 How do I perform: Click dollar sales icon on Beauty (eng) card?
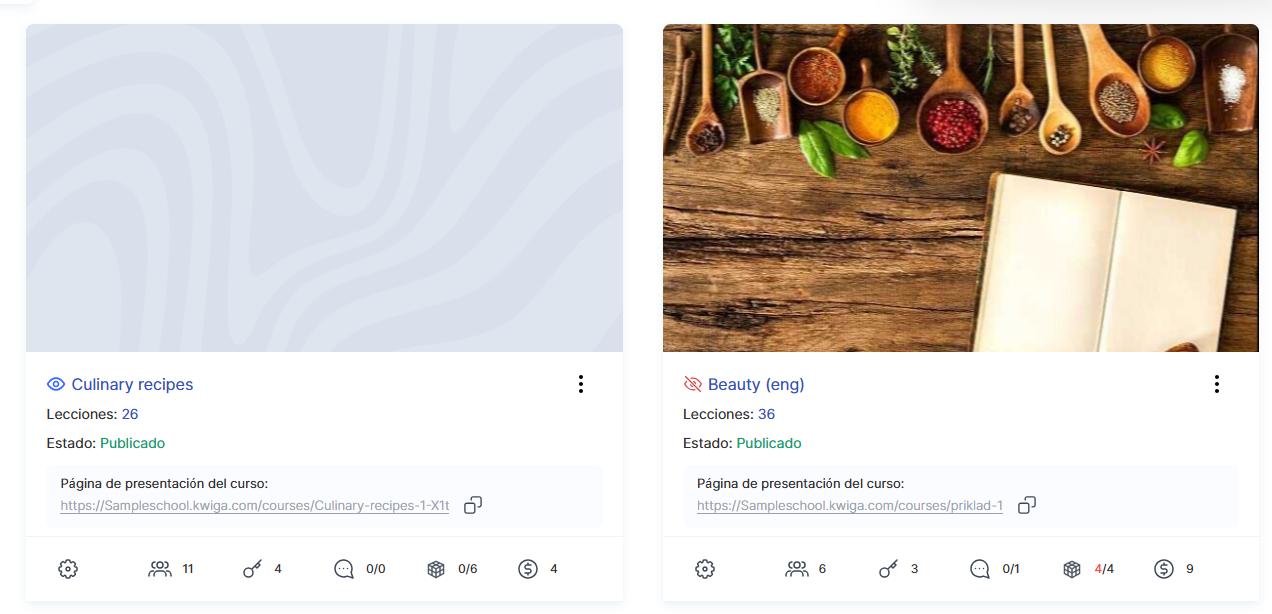pyautogui.click(x=1164, y=569)
